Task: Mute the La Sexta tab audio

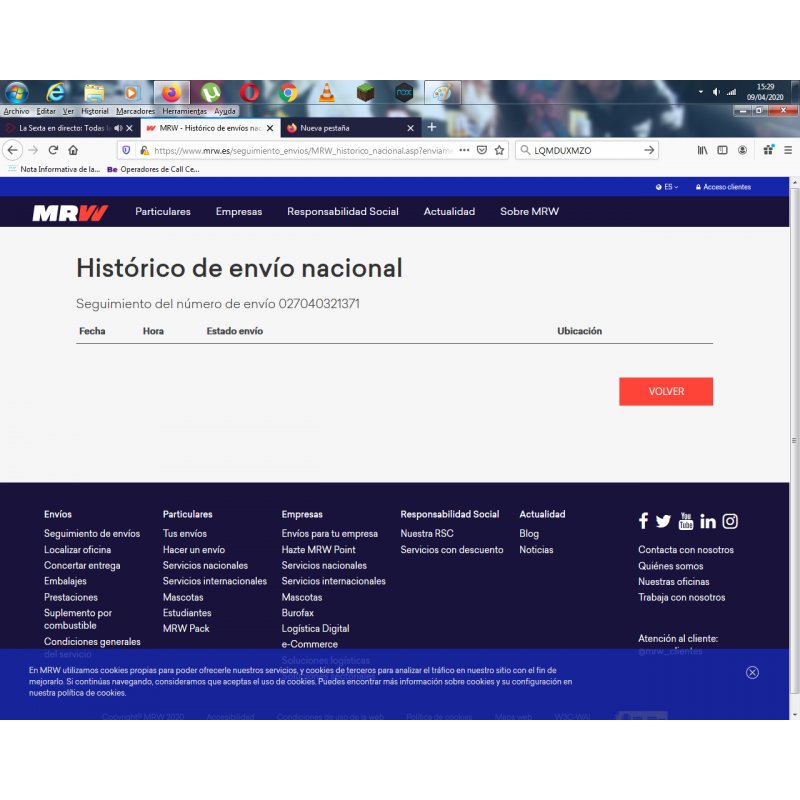Action: (118, 128)
